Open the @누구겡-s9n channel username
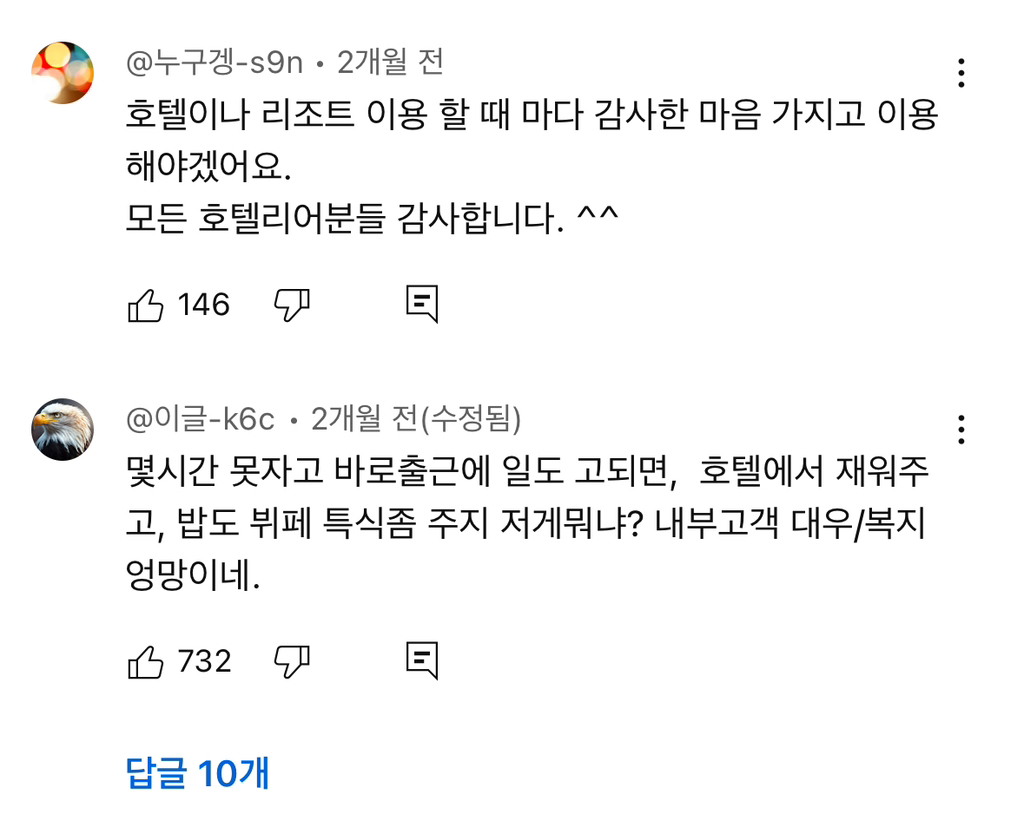The height and width of the screenshot is (814, 1024). pos(214,64)
